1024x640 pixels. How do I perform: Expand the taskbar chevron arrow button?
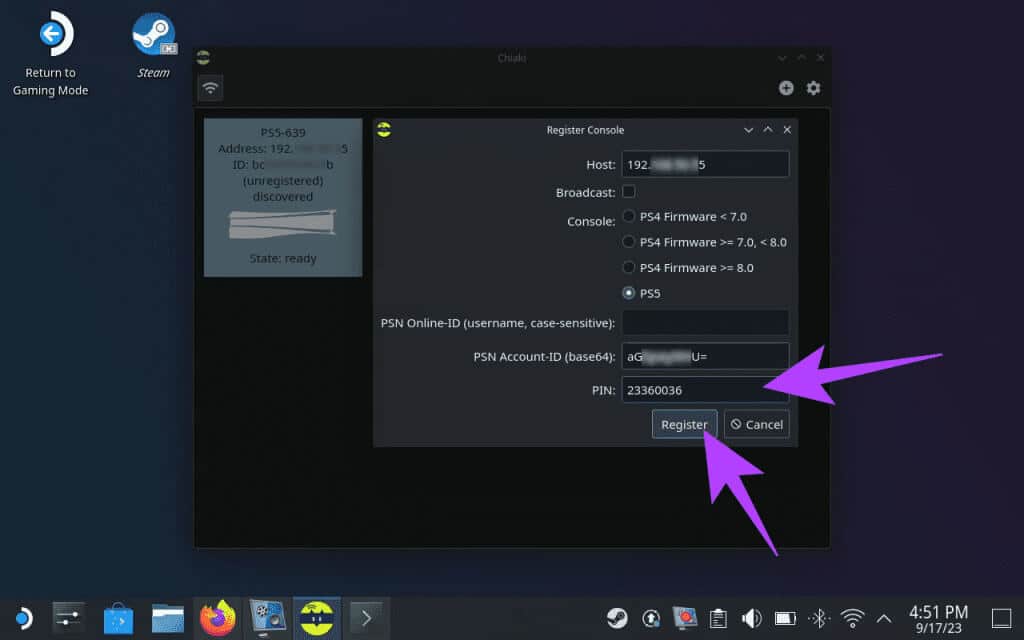click(366, 618)
